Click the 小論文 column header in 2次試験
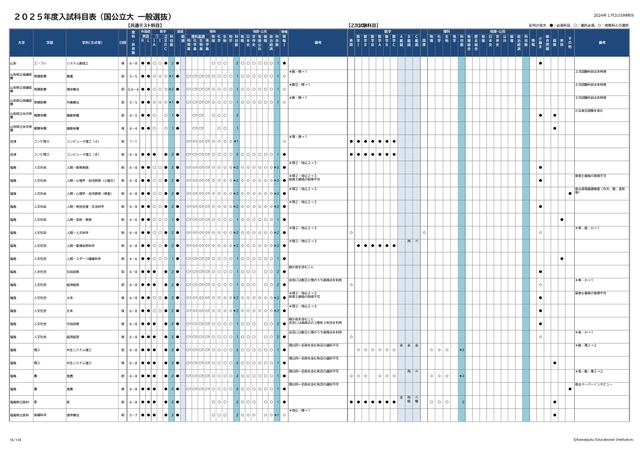The height and width of the screenshot is (455, 644). pyautogui.click(x=541, y=43)
